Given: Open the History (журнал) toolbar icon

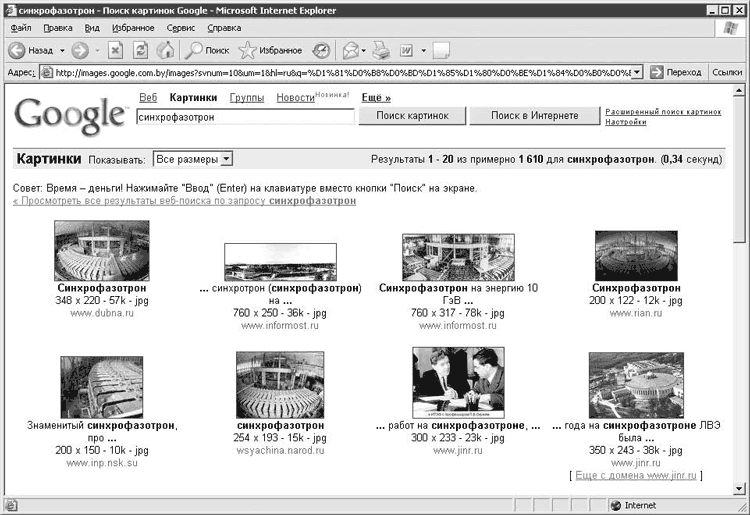Looking at the screenshot, I should click(x=321, y=50).
